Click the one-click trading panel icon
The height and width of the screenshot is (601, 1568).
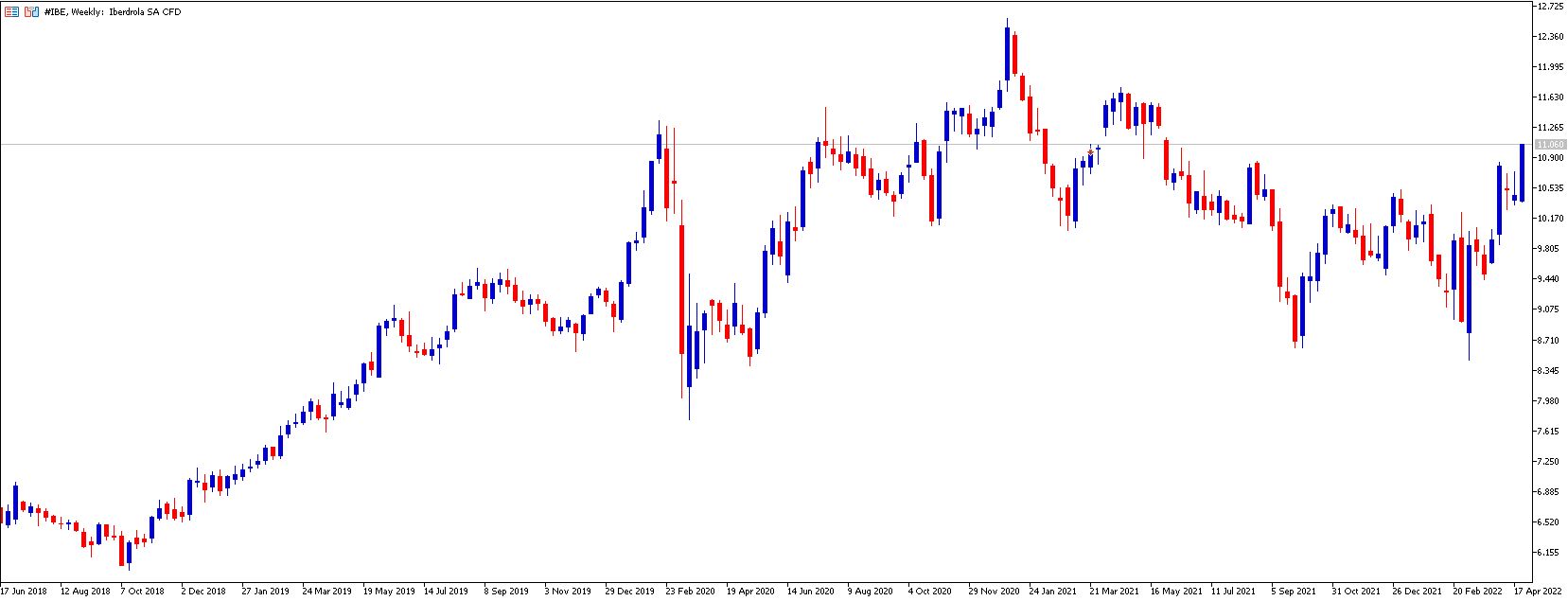pos(12,11)
